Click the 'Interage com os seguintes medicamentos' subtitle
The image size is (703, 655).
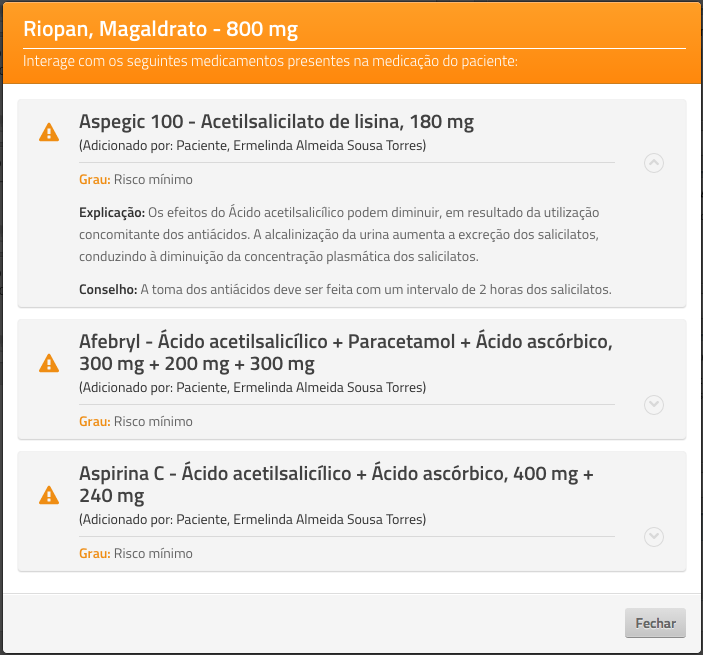click(x=270, y=61)
